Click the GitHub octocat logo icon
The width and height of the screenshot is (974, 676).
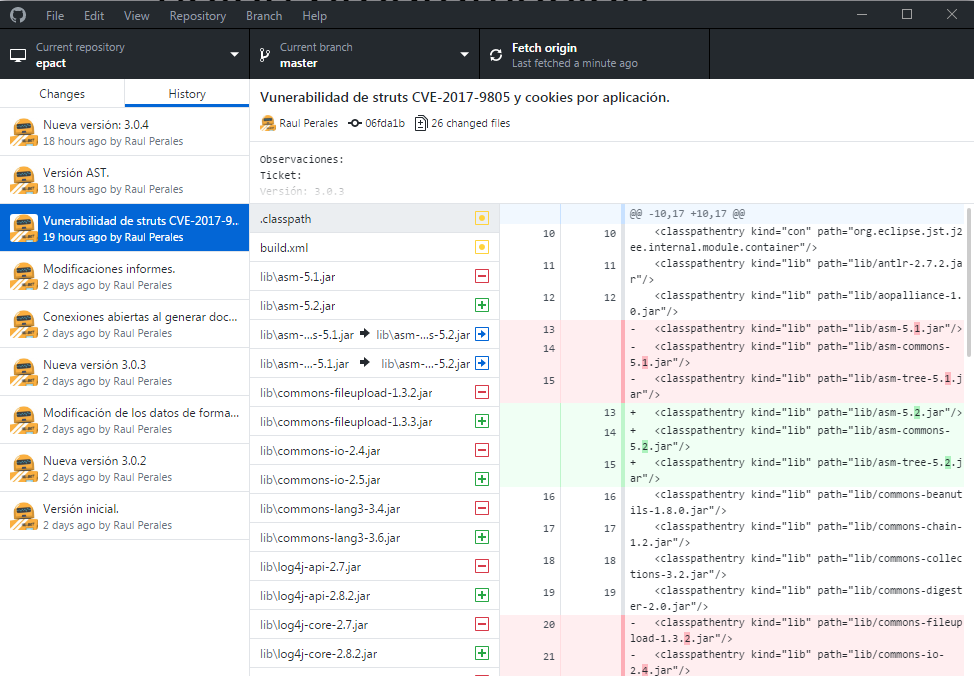[17, 15]
